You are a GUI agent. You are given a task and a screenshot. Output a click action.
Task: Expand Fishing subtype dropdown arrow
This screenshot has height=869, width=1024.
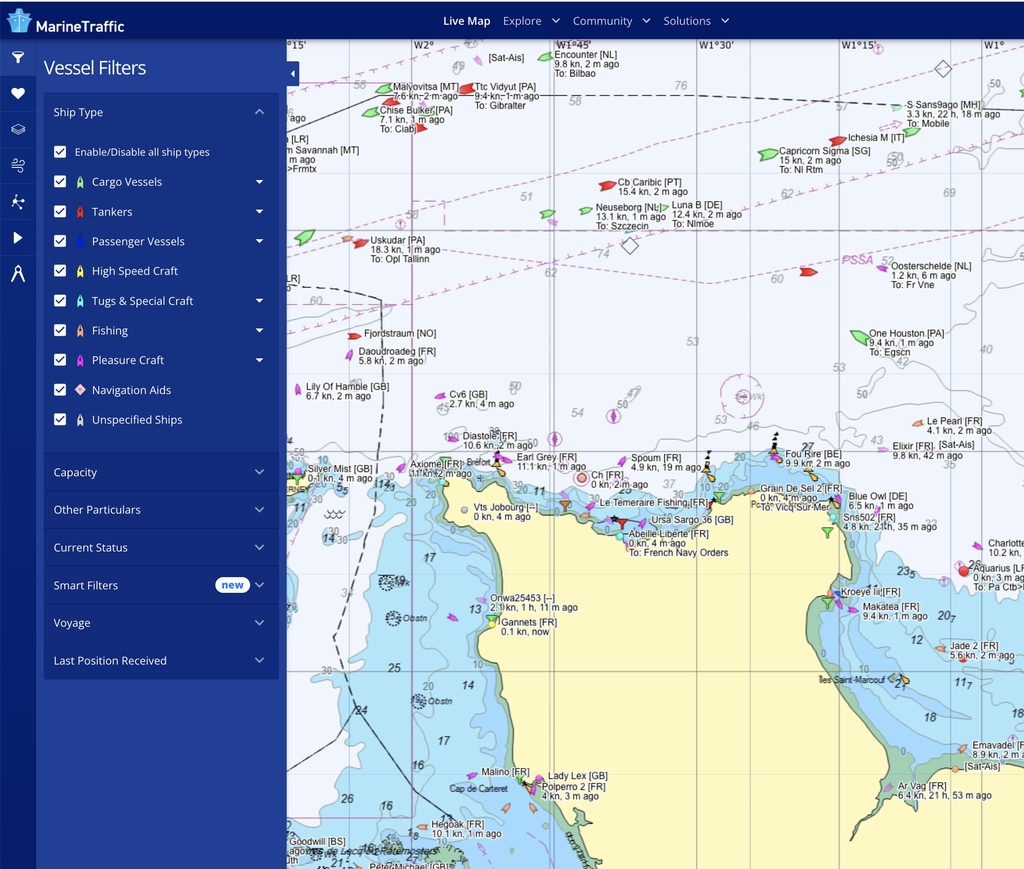coord(259,330)
